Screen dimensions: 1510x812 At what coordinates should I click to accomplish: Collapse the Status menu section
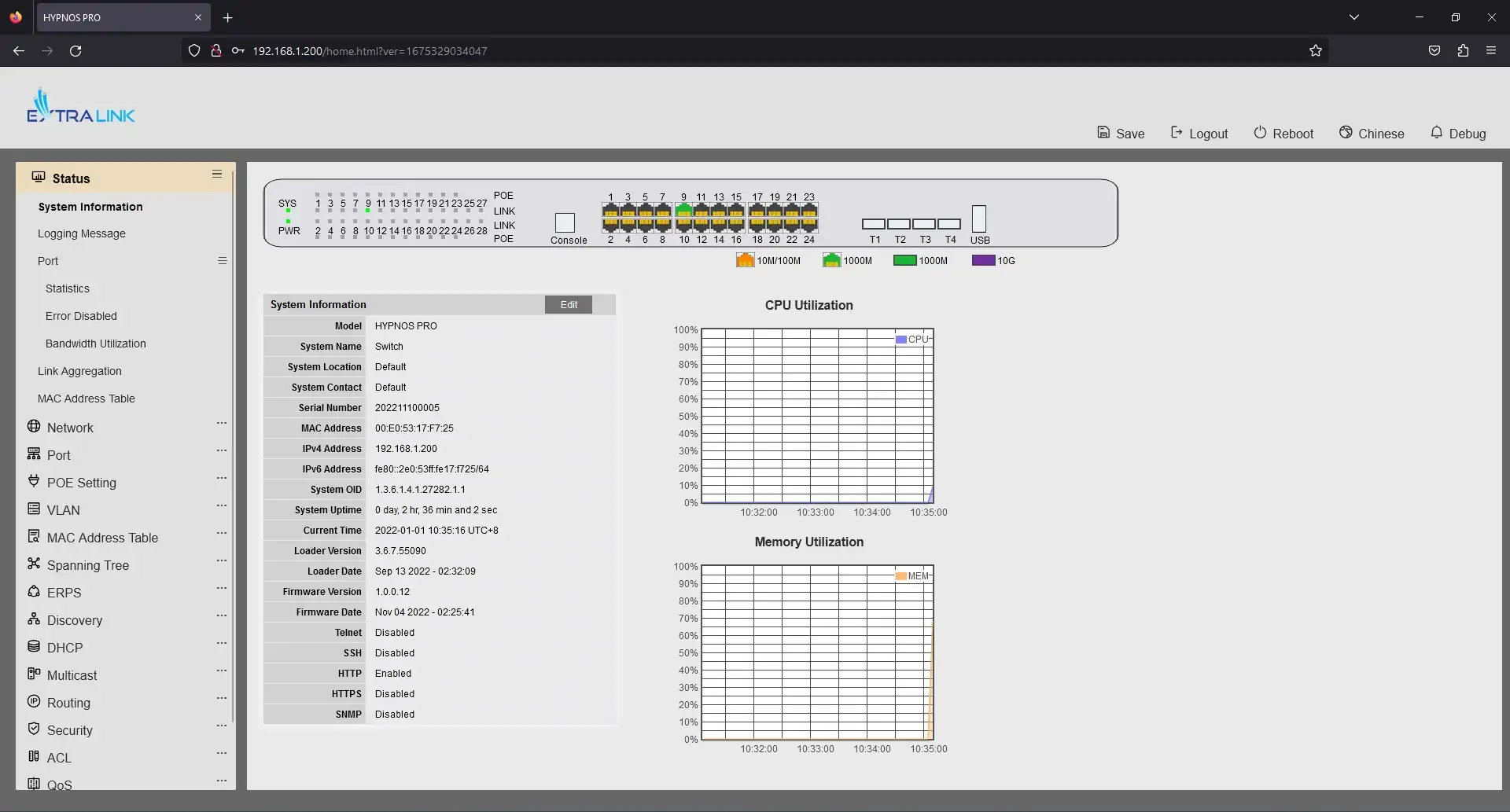(x=217, y=175)
